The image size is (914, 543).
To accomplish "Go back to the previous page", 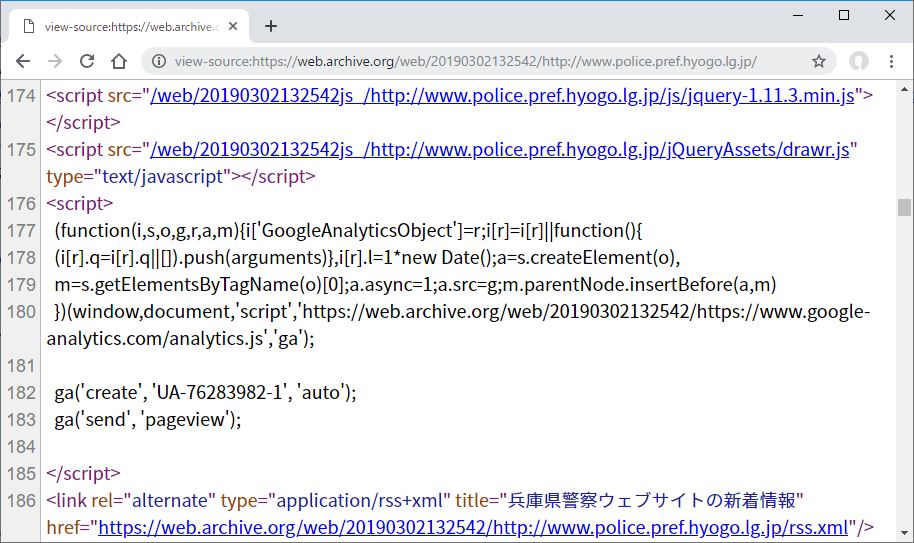I will [23, 61].
